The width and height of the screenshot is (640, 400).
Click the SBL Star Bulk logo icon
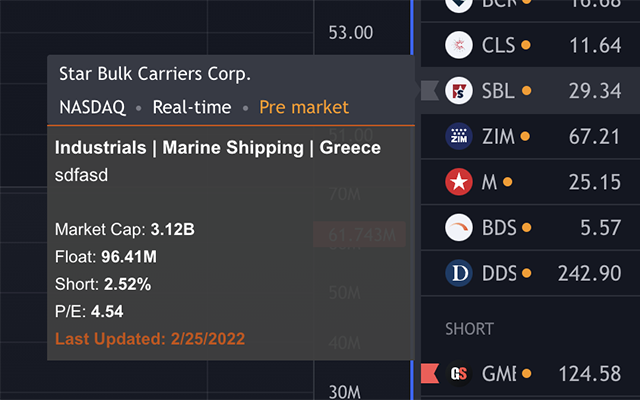tap(459, 91)
